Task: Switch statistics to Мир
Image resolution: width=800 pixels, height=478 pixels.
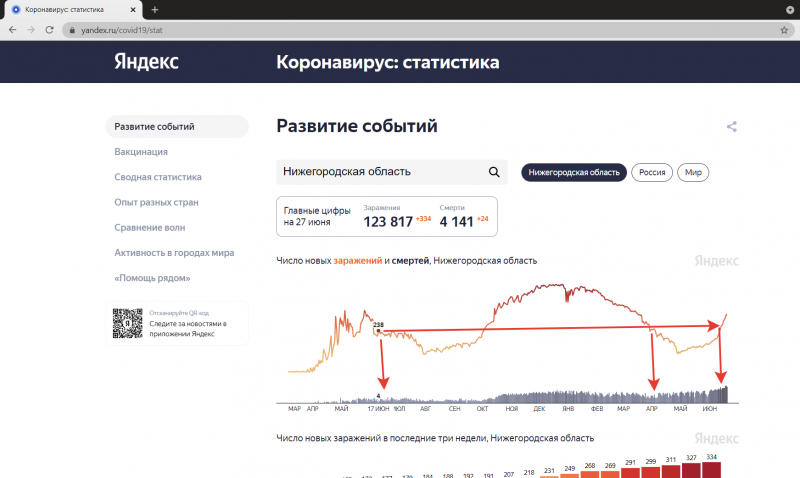Action: [x=693, y=172]
